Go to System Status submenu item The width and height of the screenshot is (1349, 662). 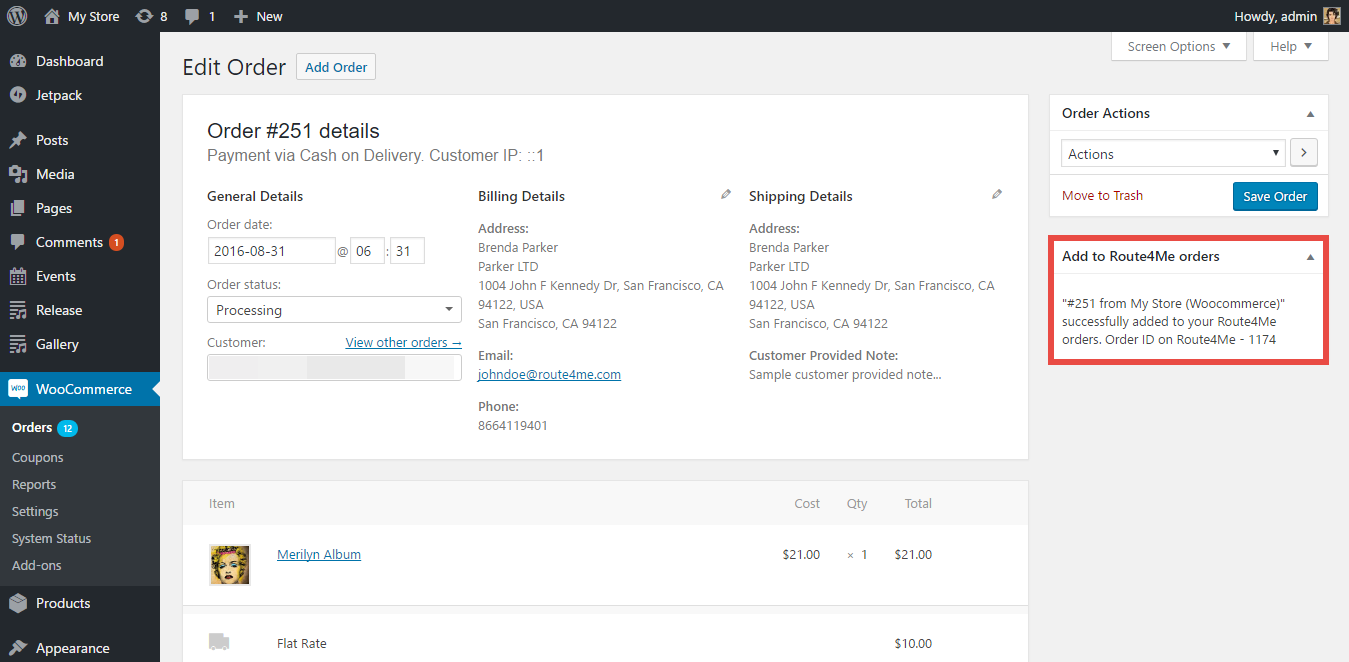click(51, 538)
